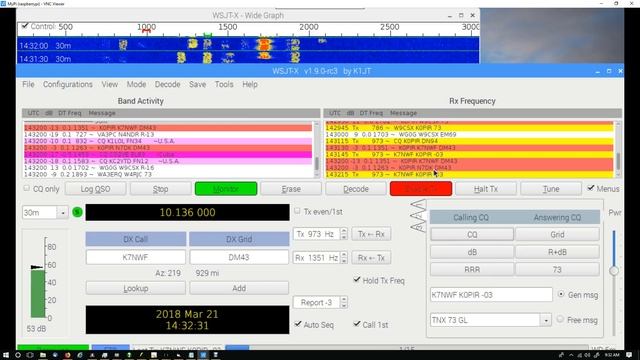Image resolution: width=640 pixels, height=360 pixels.
Task: Open the Decode menu
Action: (167, 84)
